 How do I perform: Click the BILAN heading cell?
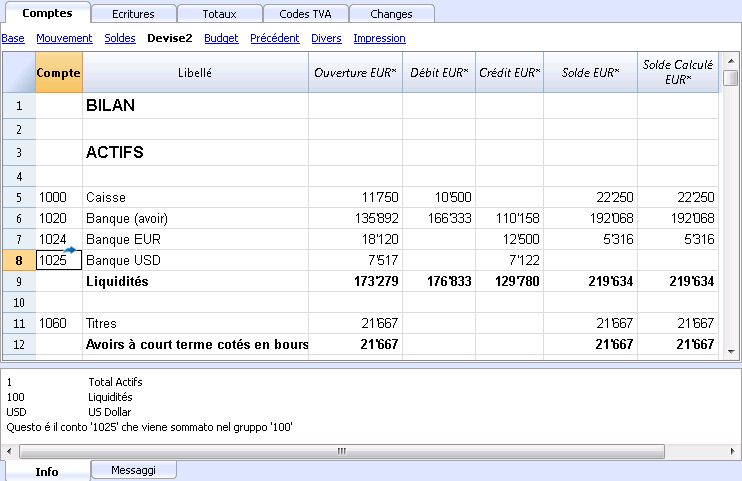tap(195, 106)
